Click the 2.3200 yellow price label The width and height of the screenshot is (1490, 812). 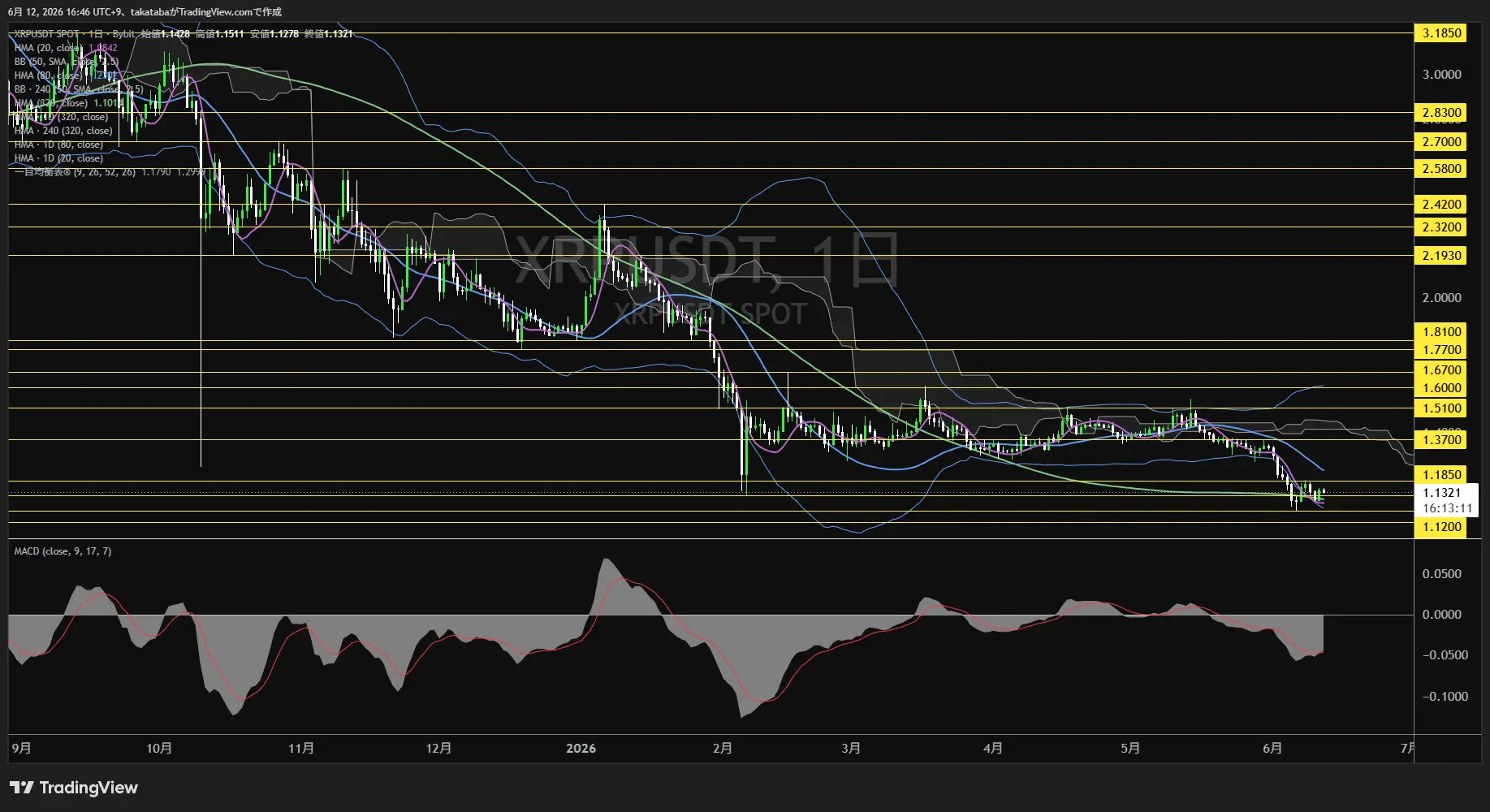[x=1441, y=227]
